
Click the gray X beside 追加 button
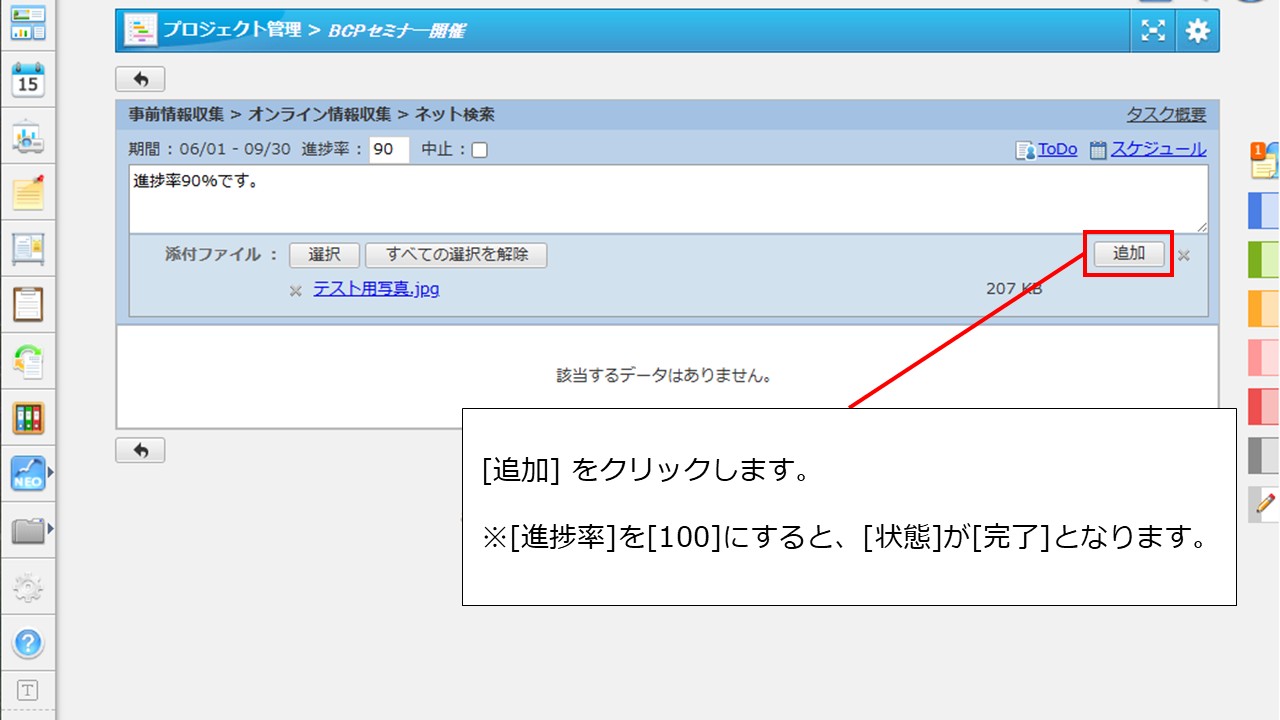click(x=1184, y=256)
